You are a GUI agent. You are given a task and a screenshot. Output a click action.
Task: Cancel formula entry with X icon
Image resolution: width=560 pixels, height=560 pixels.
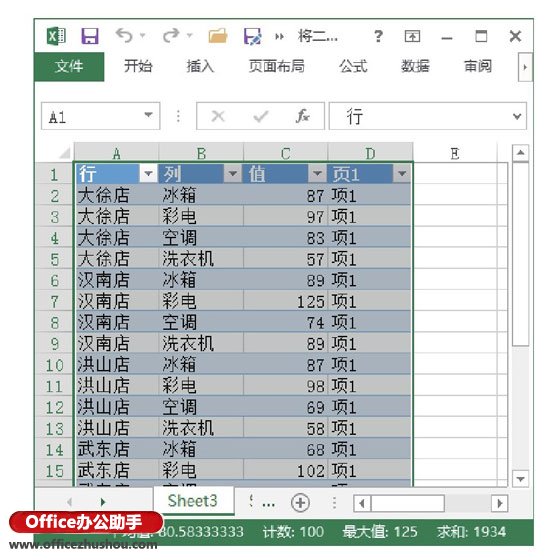[218, 116]
